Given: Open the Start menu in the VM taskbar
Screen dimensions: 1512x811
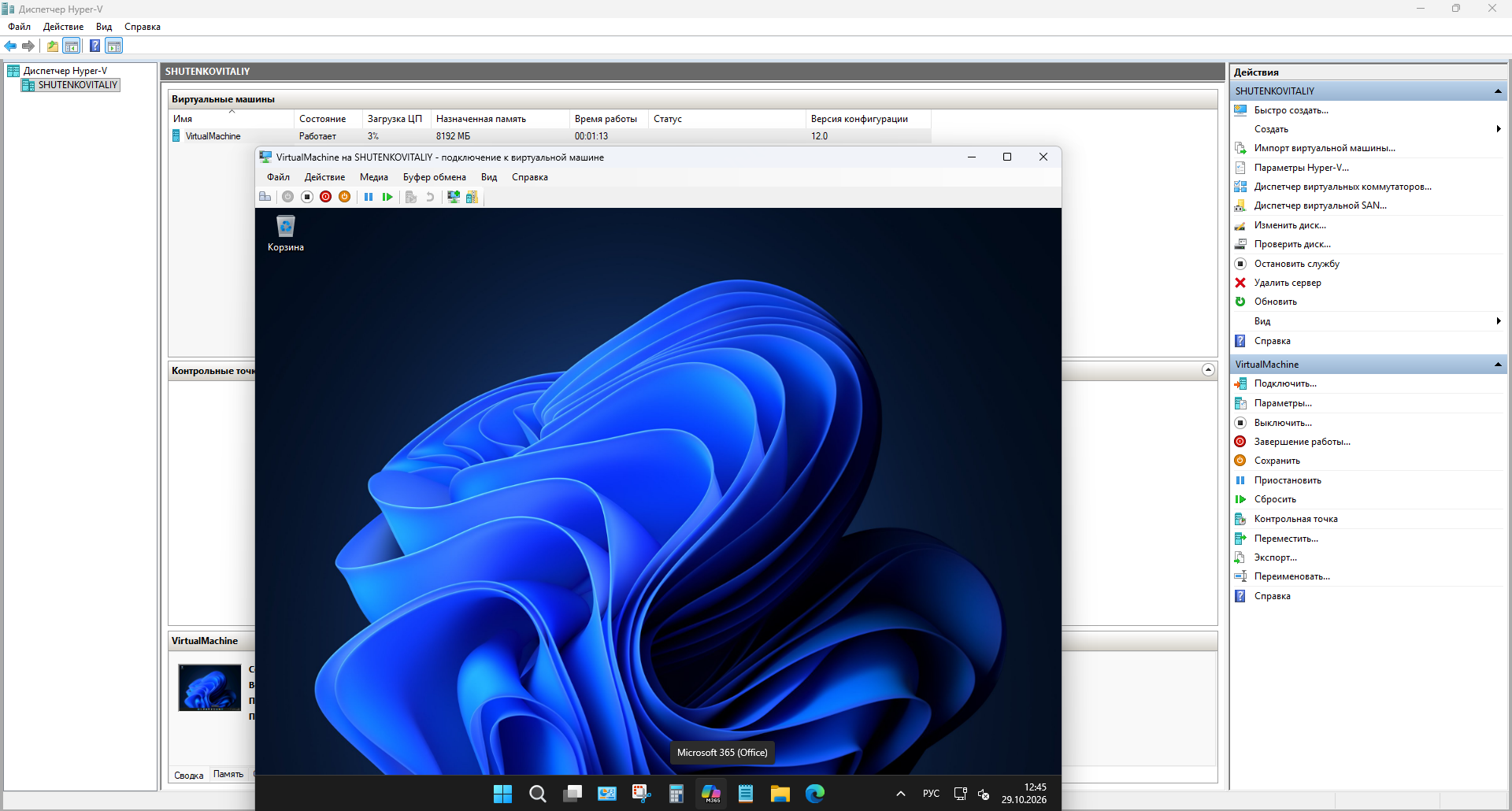Looking at the screenshot, I should [502, 794].
